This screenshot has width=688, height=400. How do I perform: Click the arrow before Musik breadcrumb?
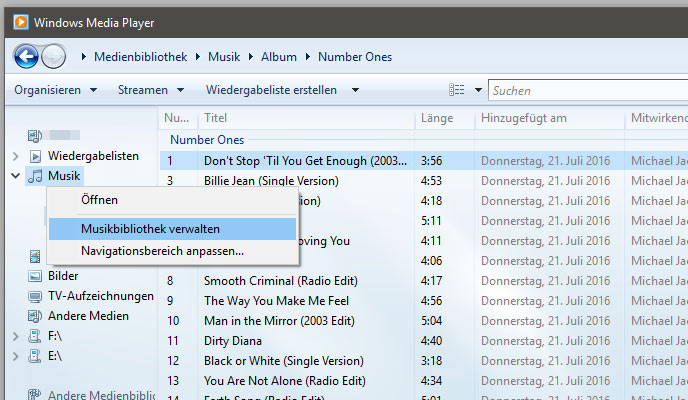(198, 57)
